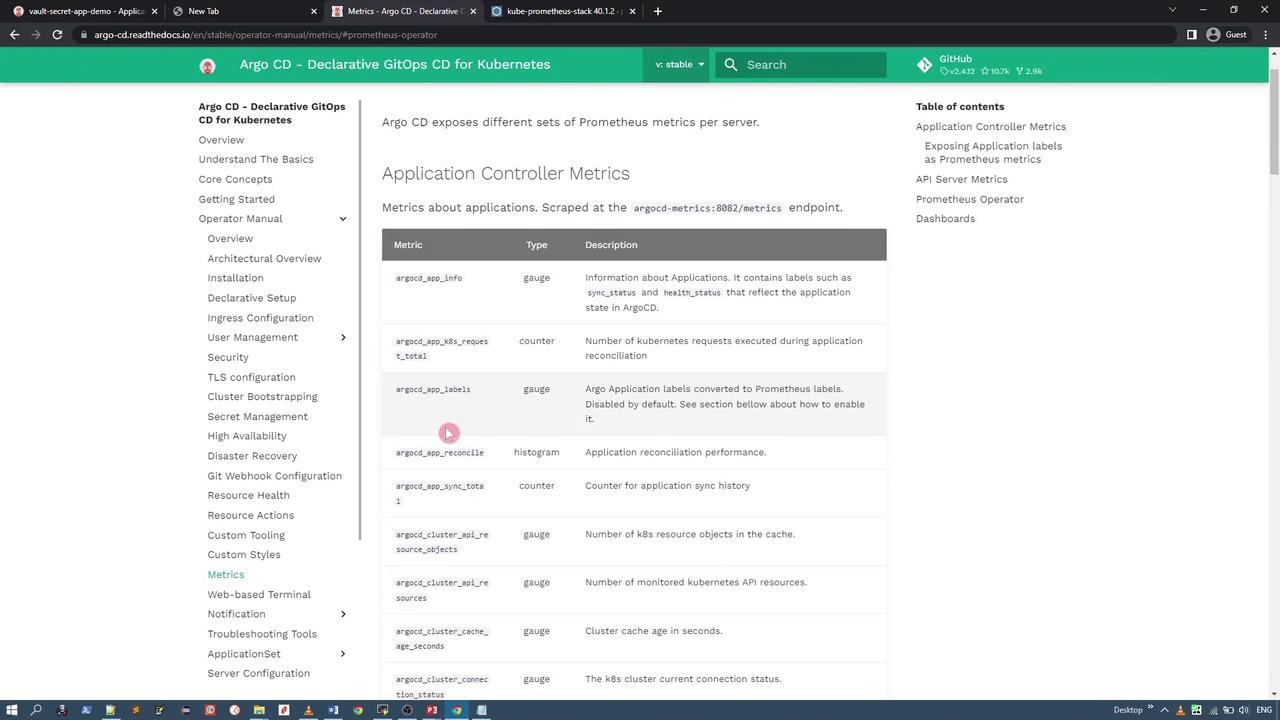Click the ENG language indicator
The height and width of the screenshot is (720, 1280).
(x=1264, y=710)
